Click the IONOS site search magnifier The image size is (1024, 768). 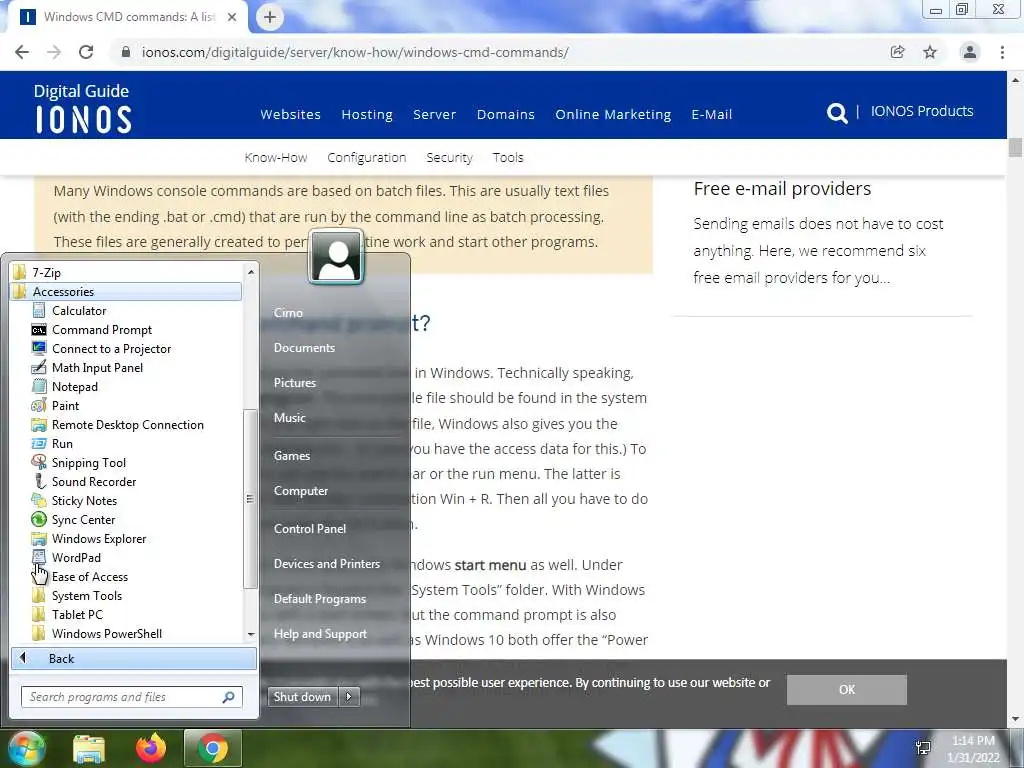tap(837, 113)
